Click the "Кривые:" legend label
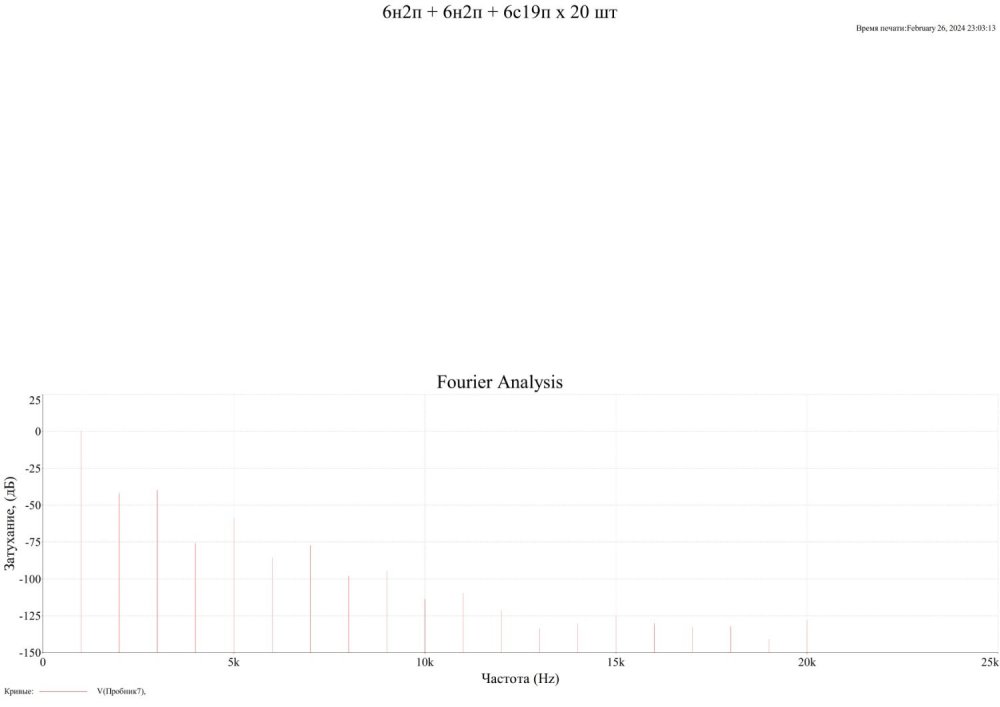 pos(19,691)
